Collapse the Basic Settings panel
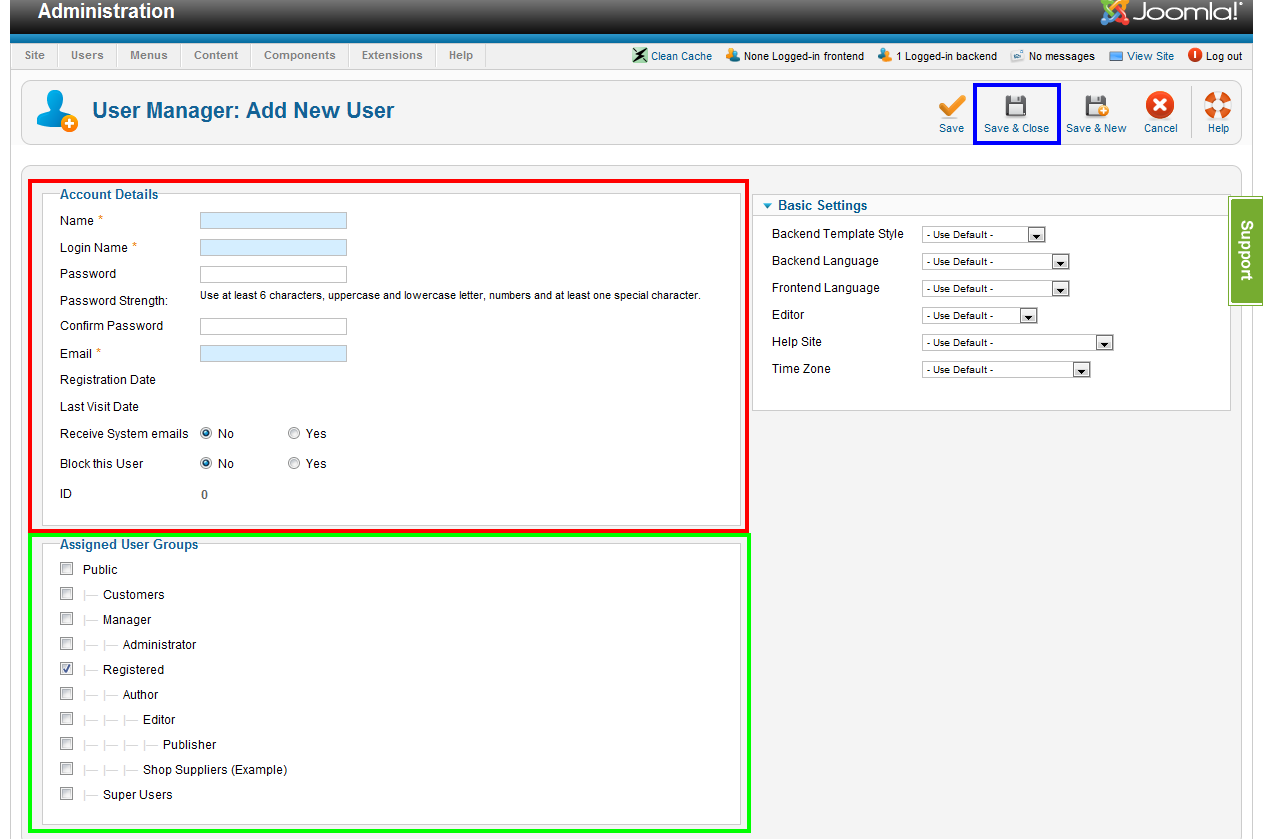This screenshot has width=1263, height=839. (x=768, y=206)
